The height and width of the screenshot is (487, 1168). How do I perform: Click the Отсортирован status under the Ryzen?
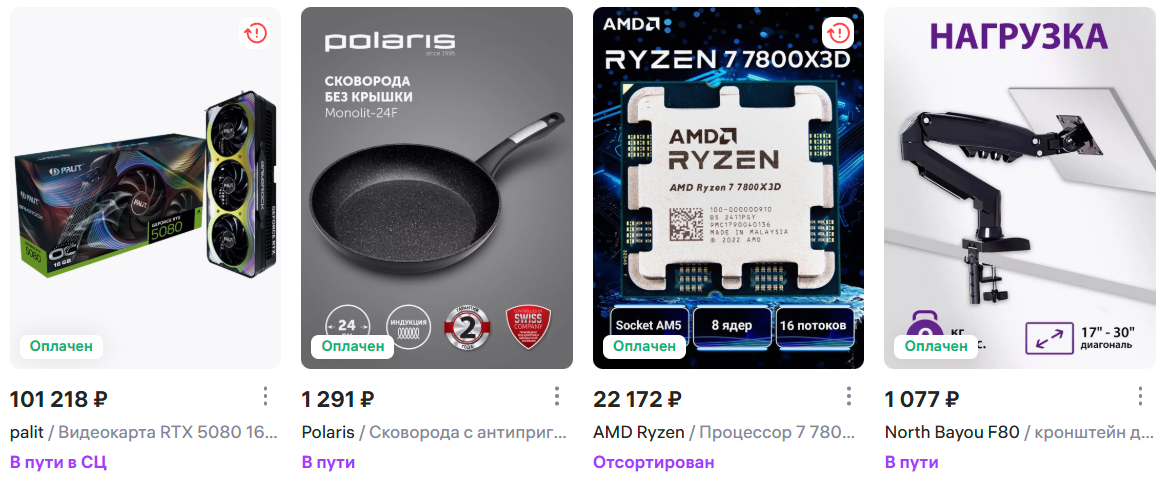pyautogui.click(x=653, y=462)
